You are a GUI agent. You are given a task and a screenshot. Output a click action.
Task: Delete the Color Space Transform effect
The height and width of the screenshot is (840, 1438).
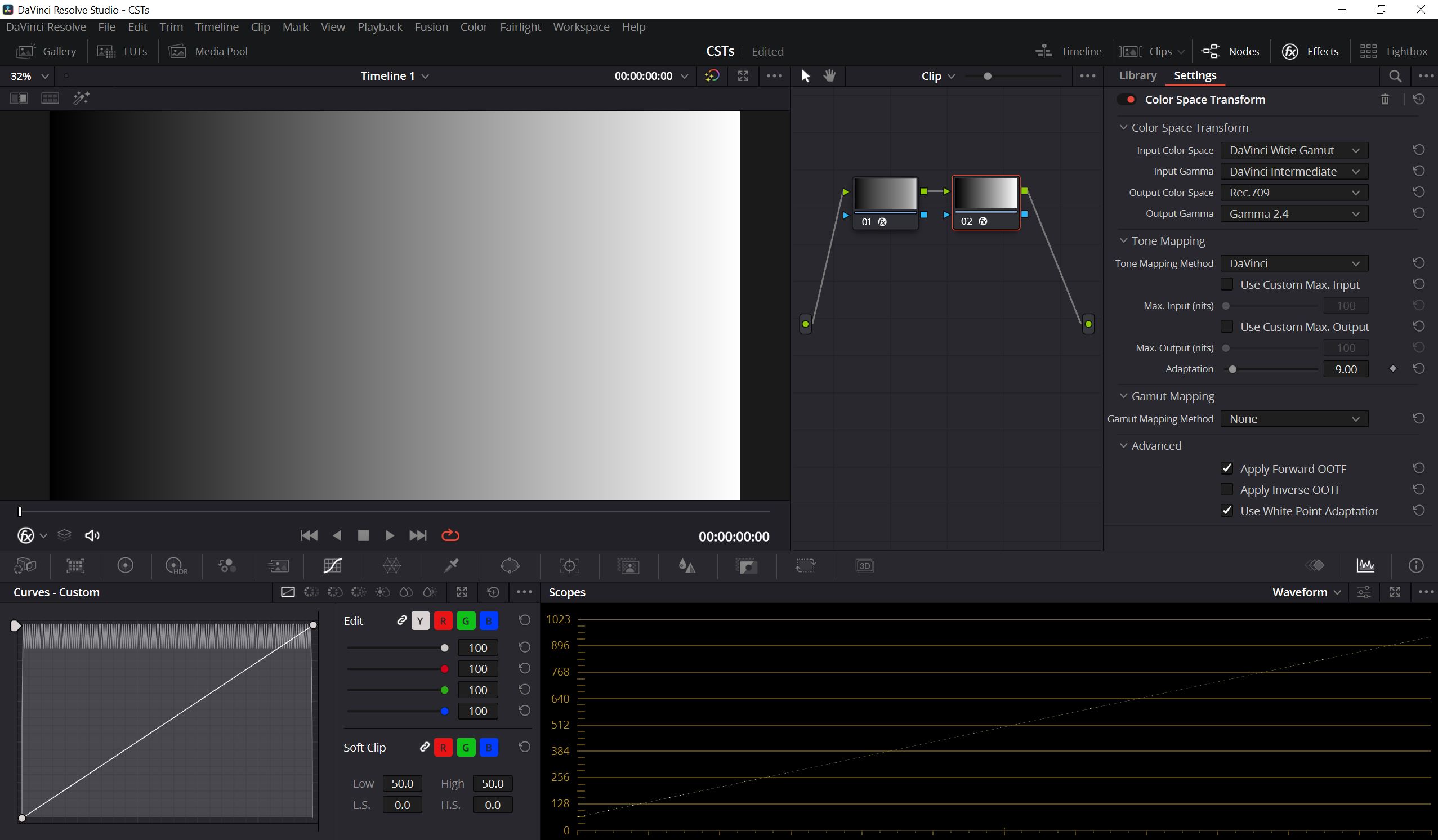pyautogui.click(x=1385, y=100)
